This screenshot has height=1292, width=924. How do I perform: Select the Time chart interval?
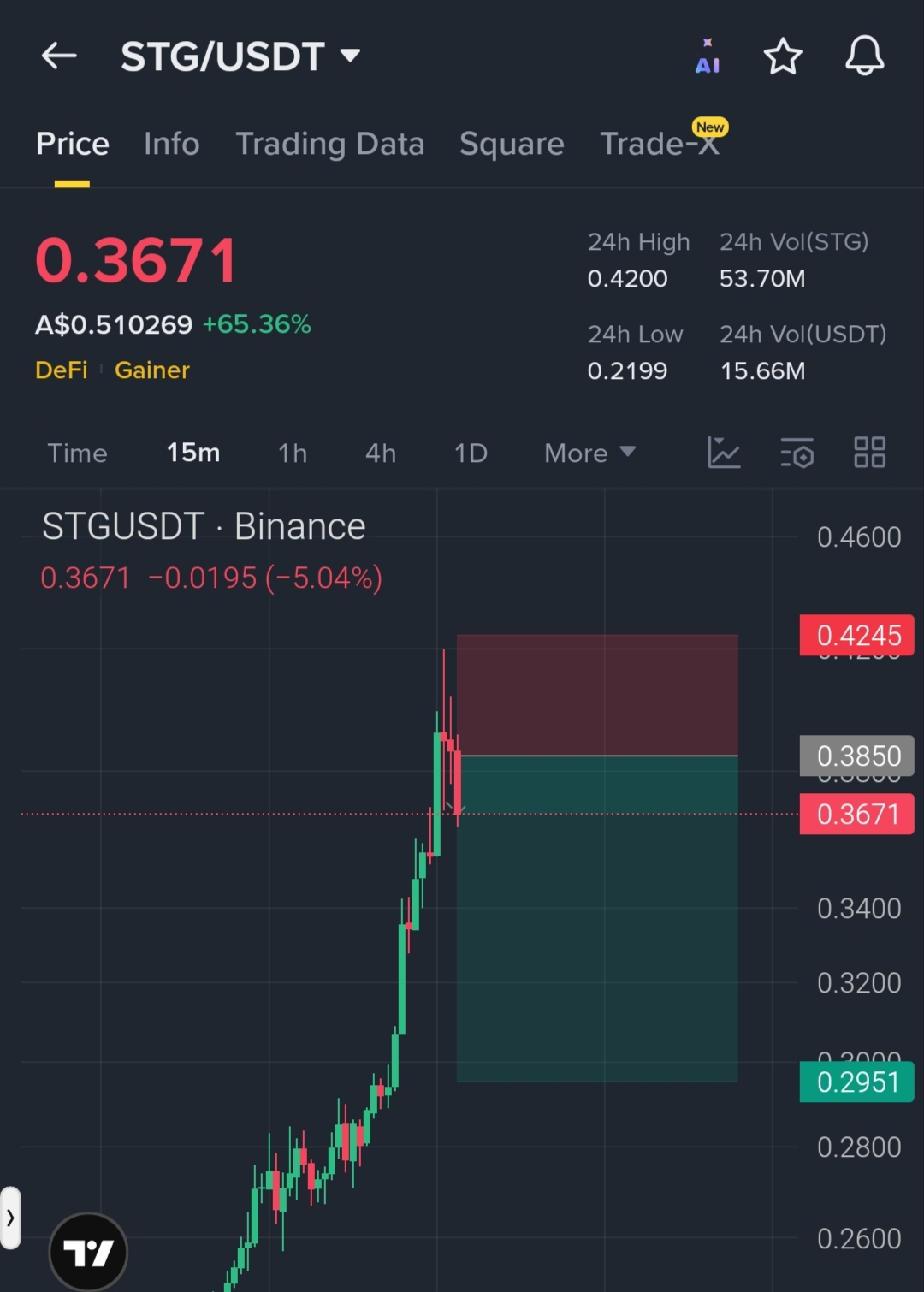pyautogui.click(x=77, y=453)
